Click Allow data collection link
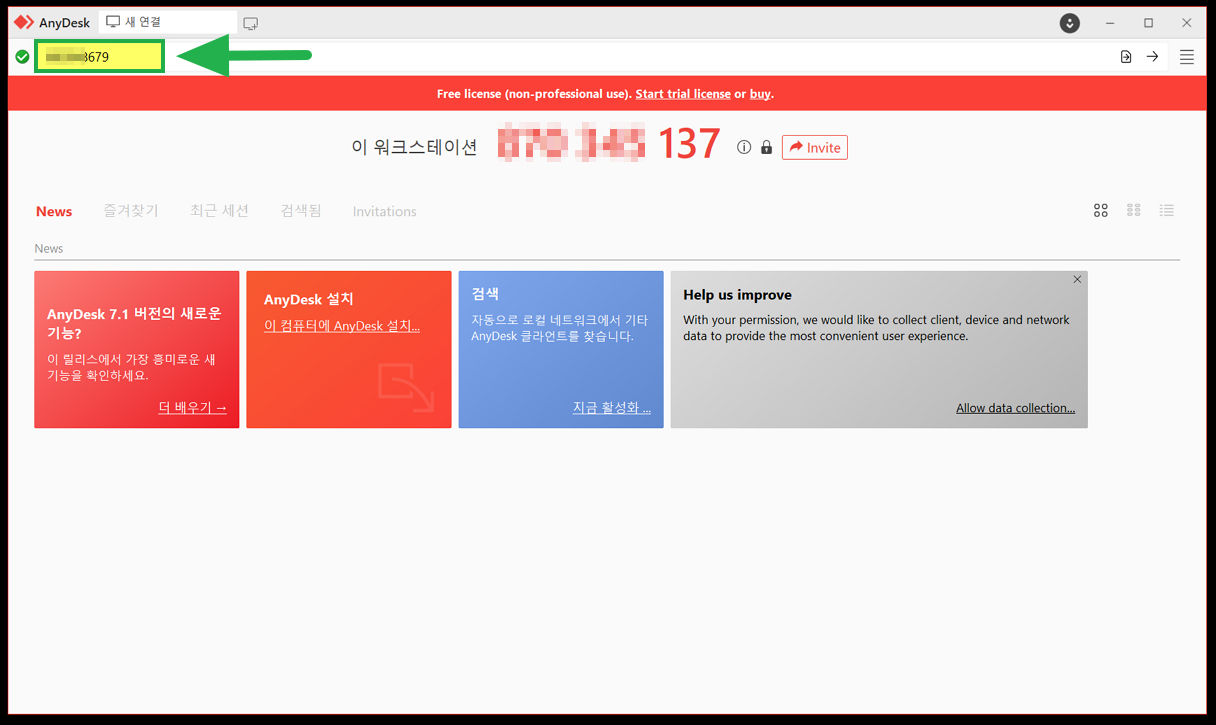The width and height of the screenshot is (1216, 725). (1015, 408)
